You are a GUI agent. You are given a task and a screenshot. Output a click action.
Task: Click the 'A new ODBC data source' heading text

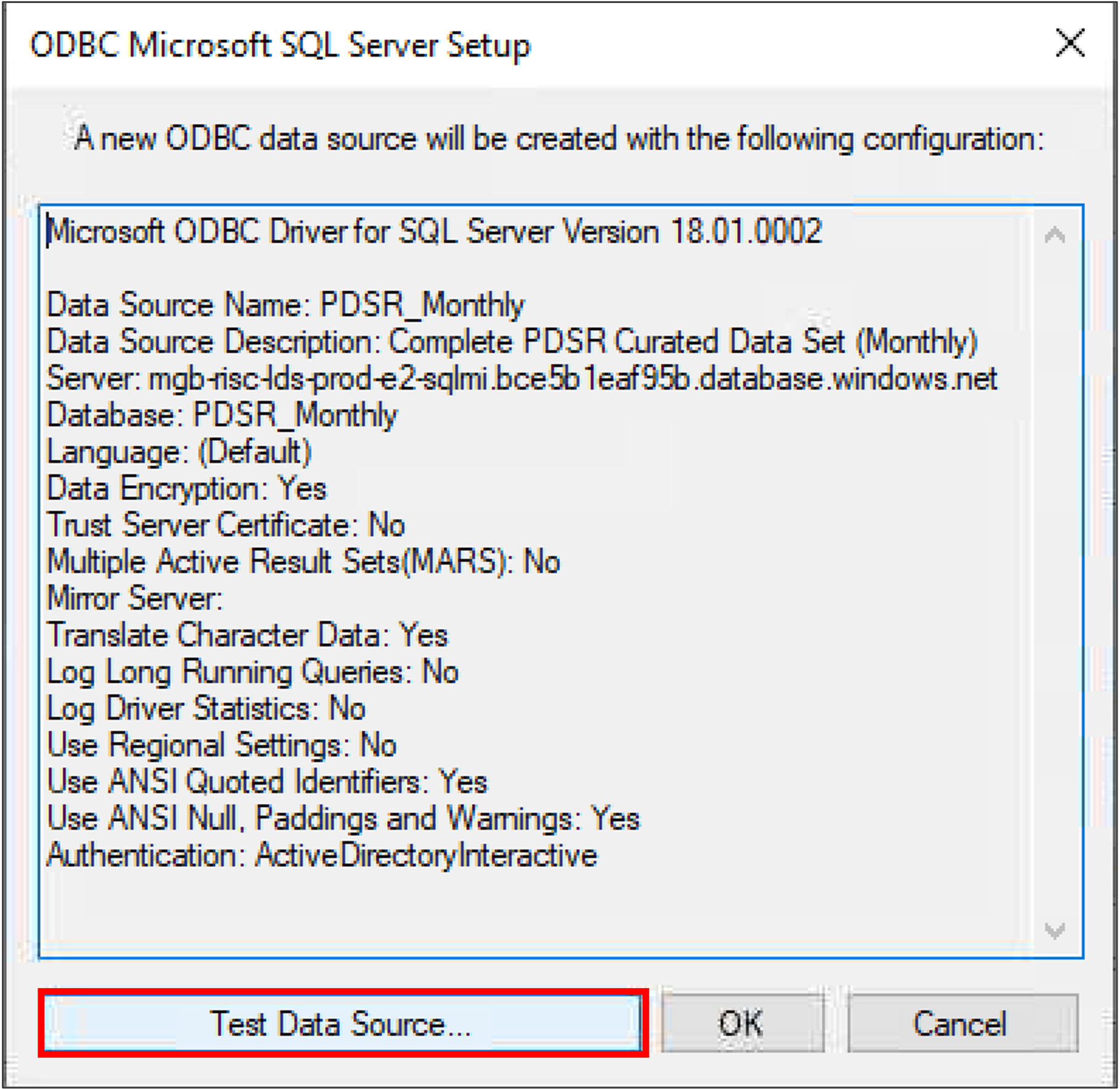click(559, 139)
